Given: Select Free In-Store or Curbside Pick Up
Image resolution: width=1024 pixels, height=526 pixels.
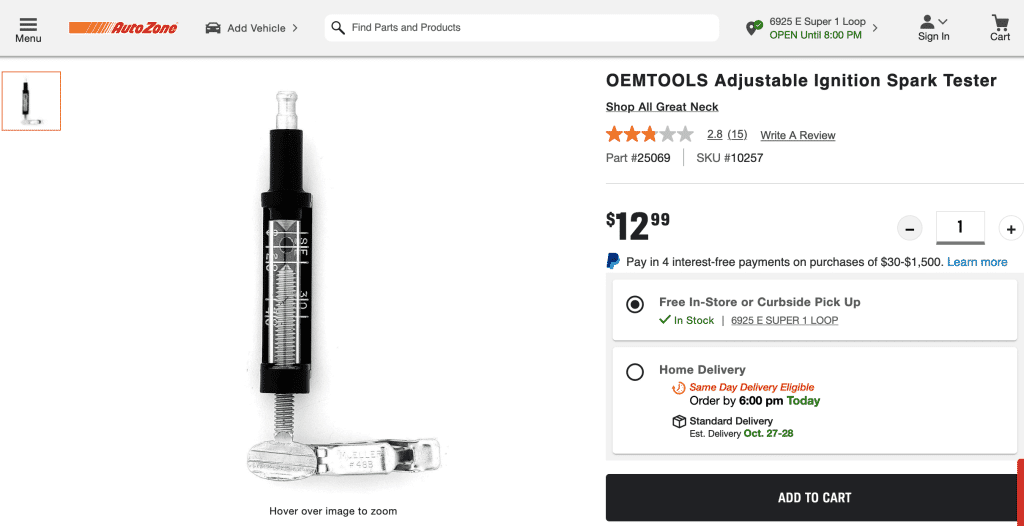Looking at the screenshot, I should click(635, 305).
